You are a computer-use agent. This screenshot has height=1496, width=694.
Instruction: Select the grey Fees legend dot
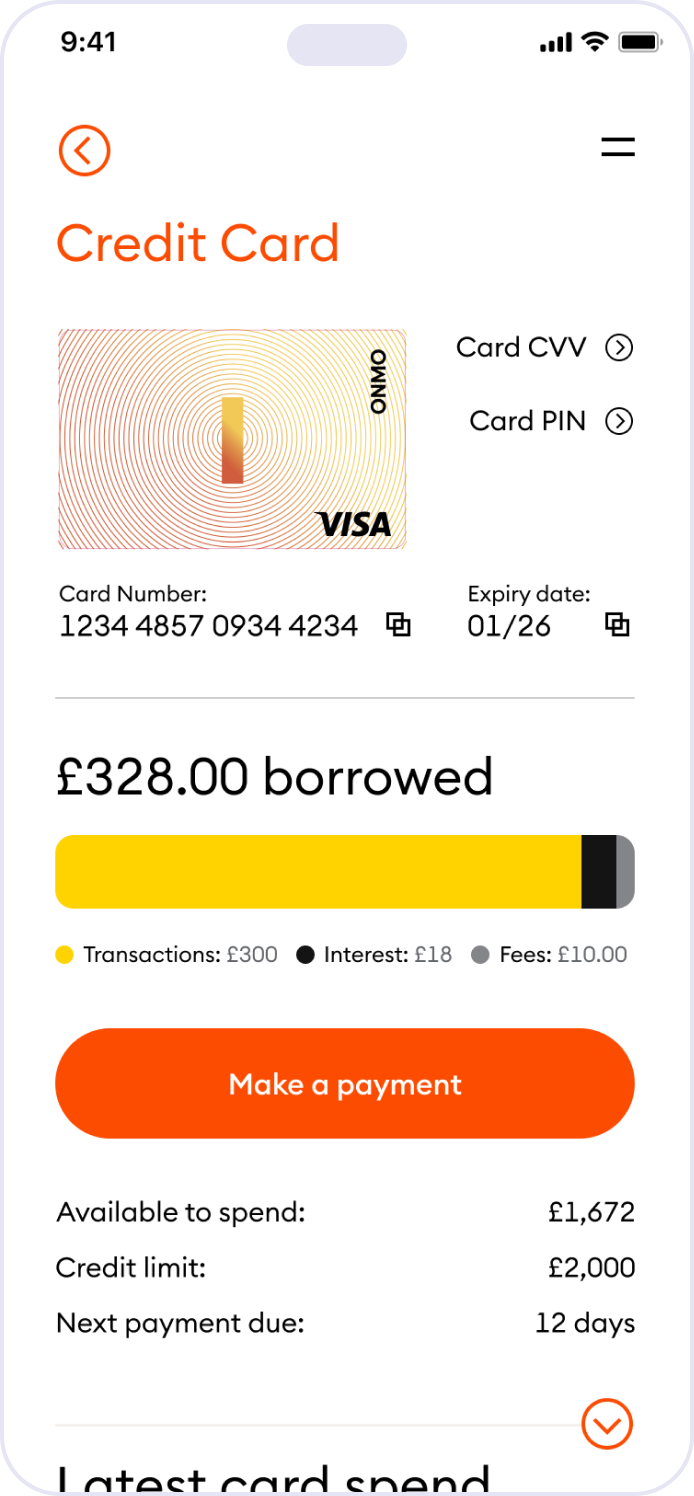click(x=484, y=954)
